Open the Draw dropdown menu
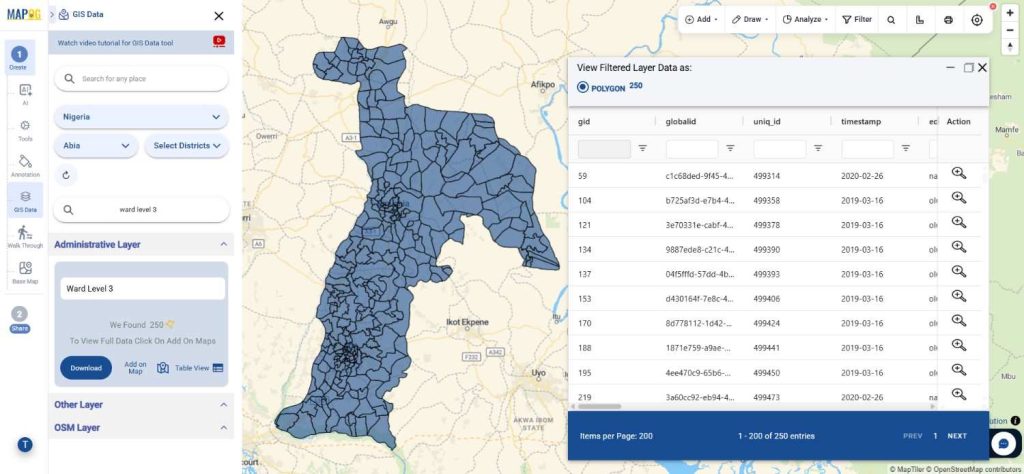This screenshot has width=1024, height=474. click(750, 20)
